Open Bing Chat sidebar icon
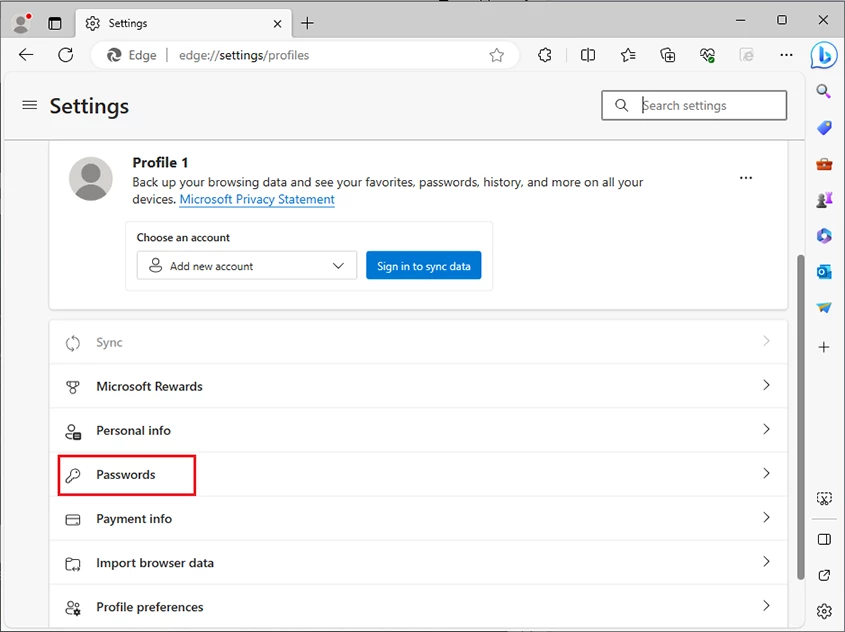845x632 pixels. (x=823, y=55)
